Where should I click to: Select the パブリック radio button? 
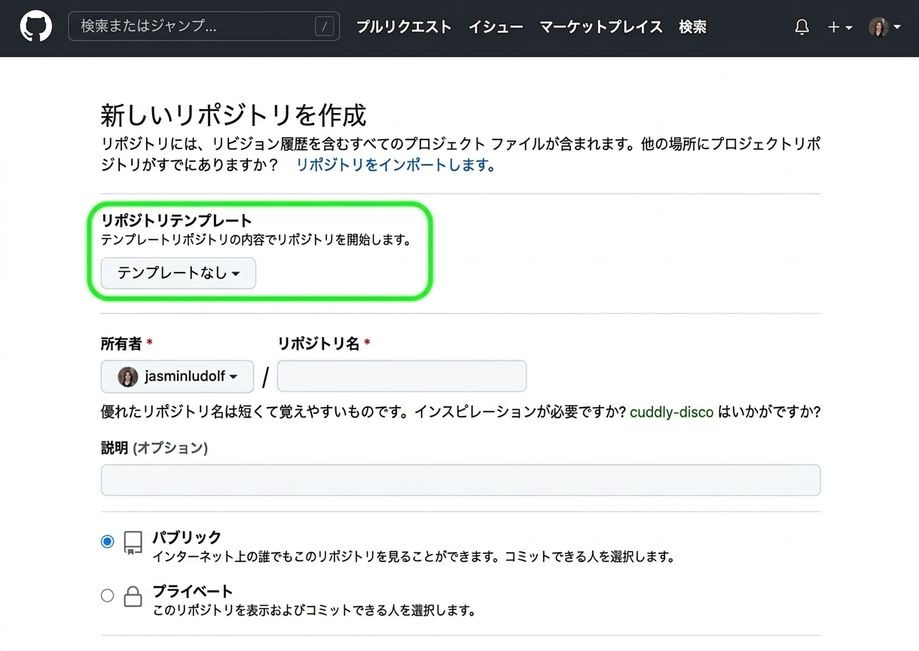click(107, 541)
